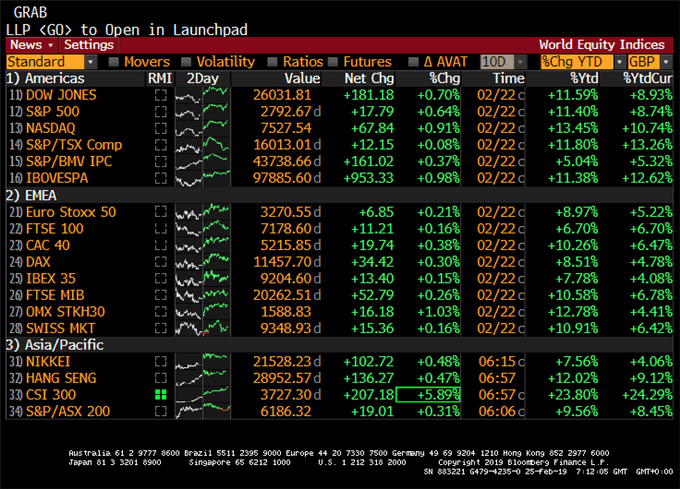Open the S&P/ASX 200 index
This screenshot has width=680, height=489.
pyautogui.click(x=68, y=411)
